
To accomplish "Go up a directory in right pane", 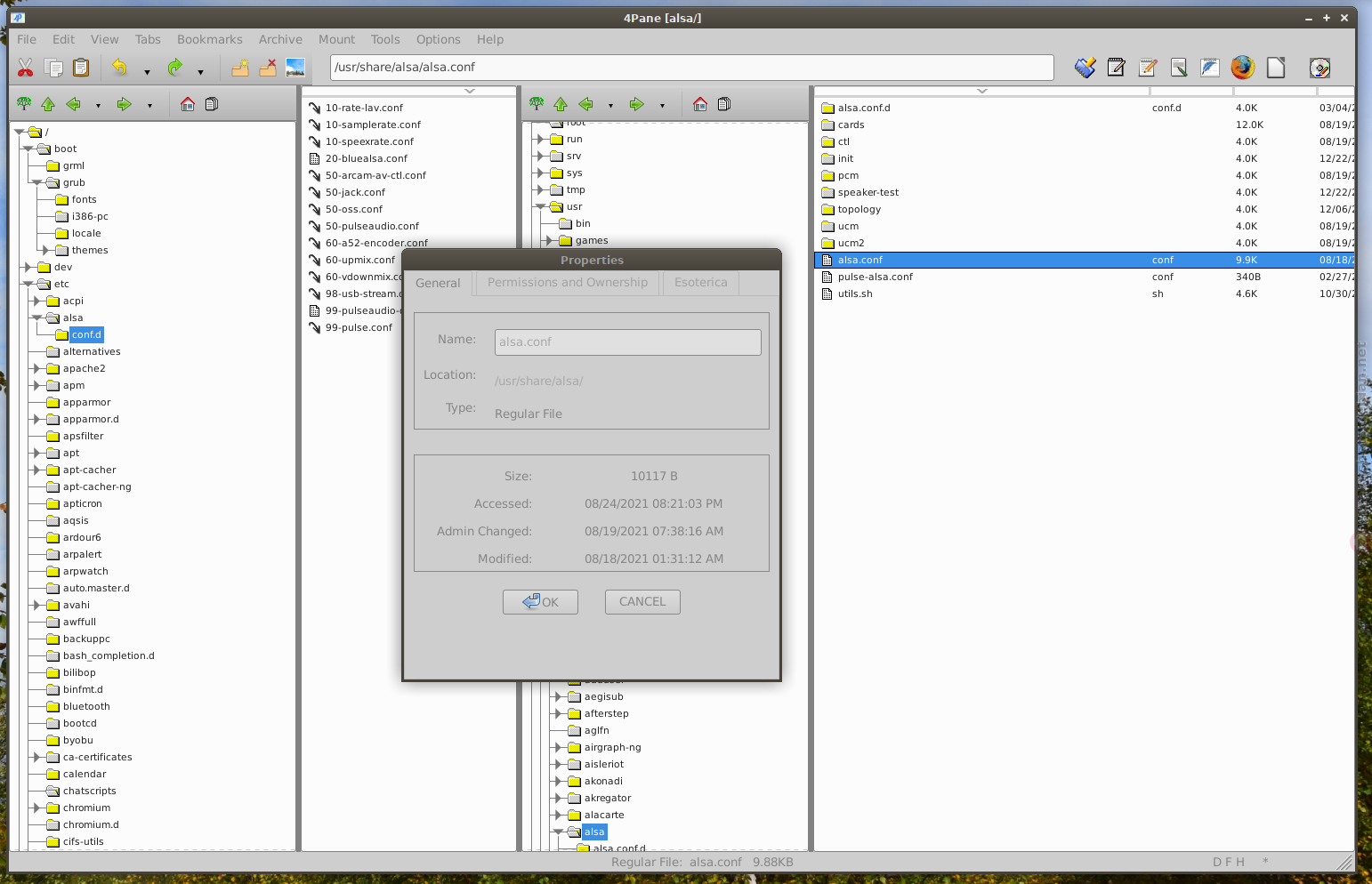I will click(561, 104).
